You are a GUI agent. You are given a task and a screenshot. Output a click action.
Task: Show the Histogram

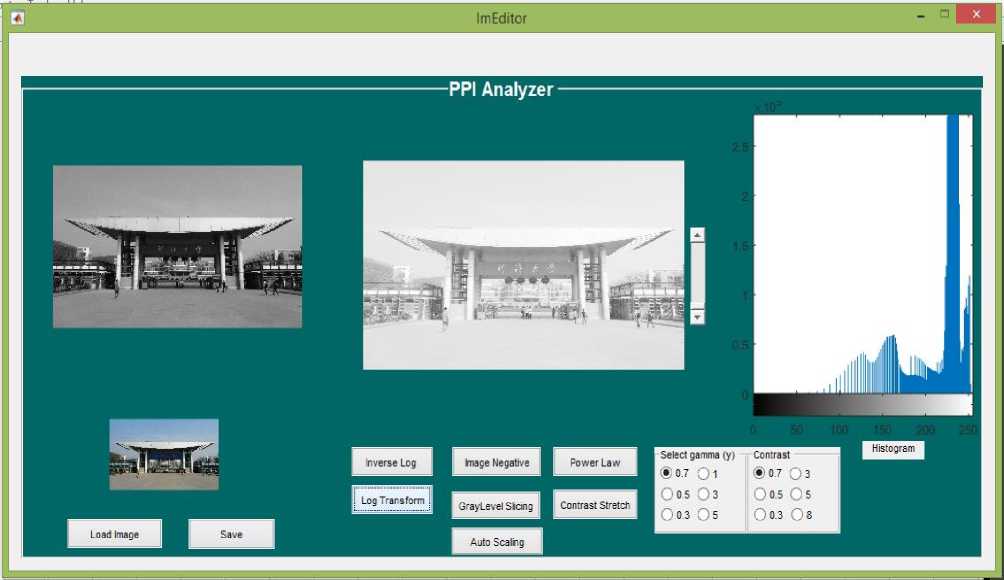pos(893,449)
